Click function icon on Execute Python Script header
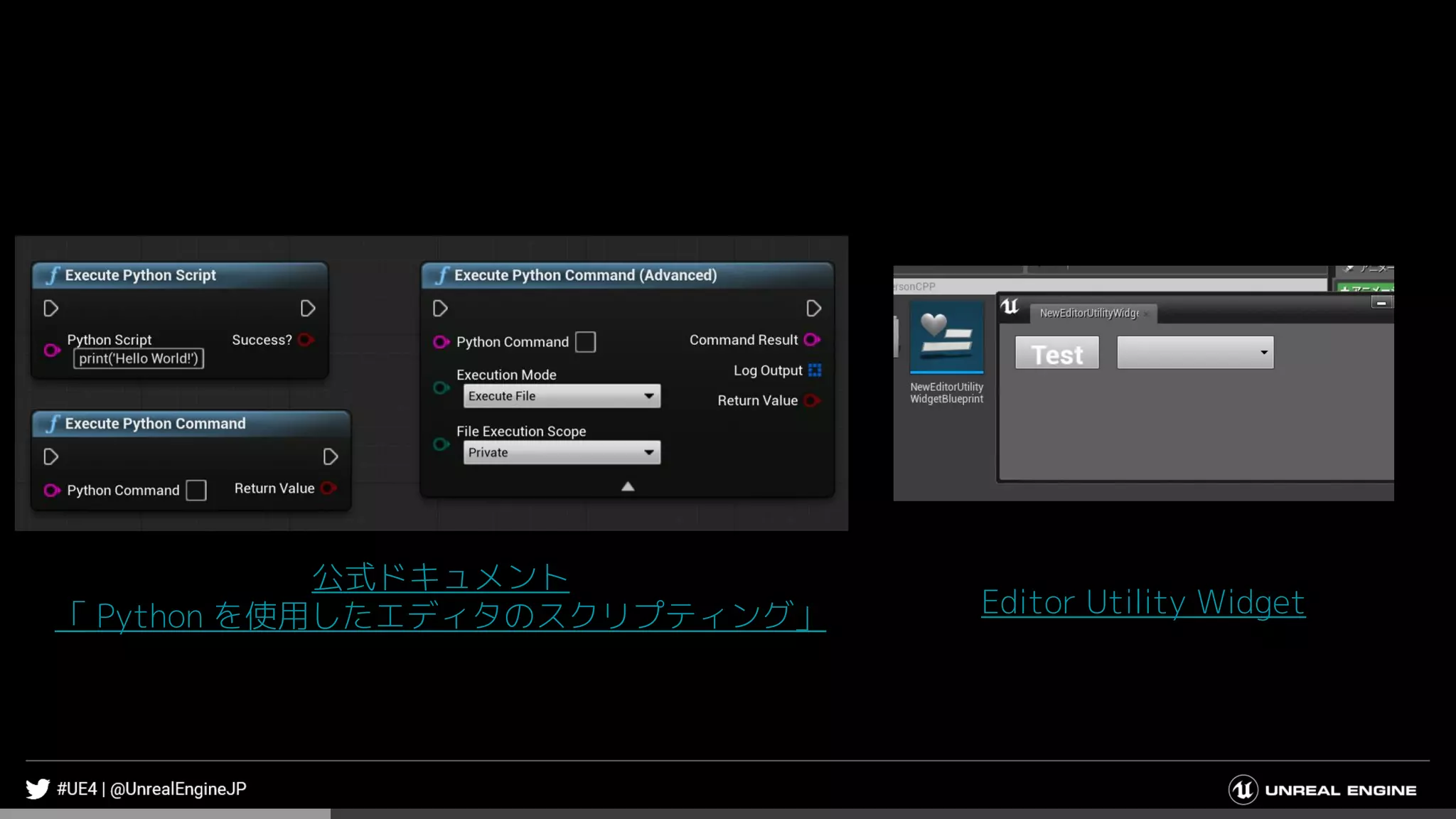Screen dimensions: 1456x819 [x=53, y=275]
